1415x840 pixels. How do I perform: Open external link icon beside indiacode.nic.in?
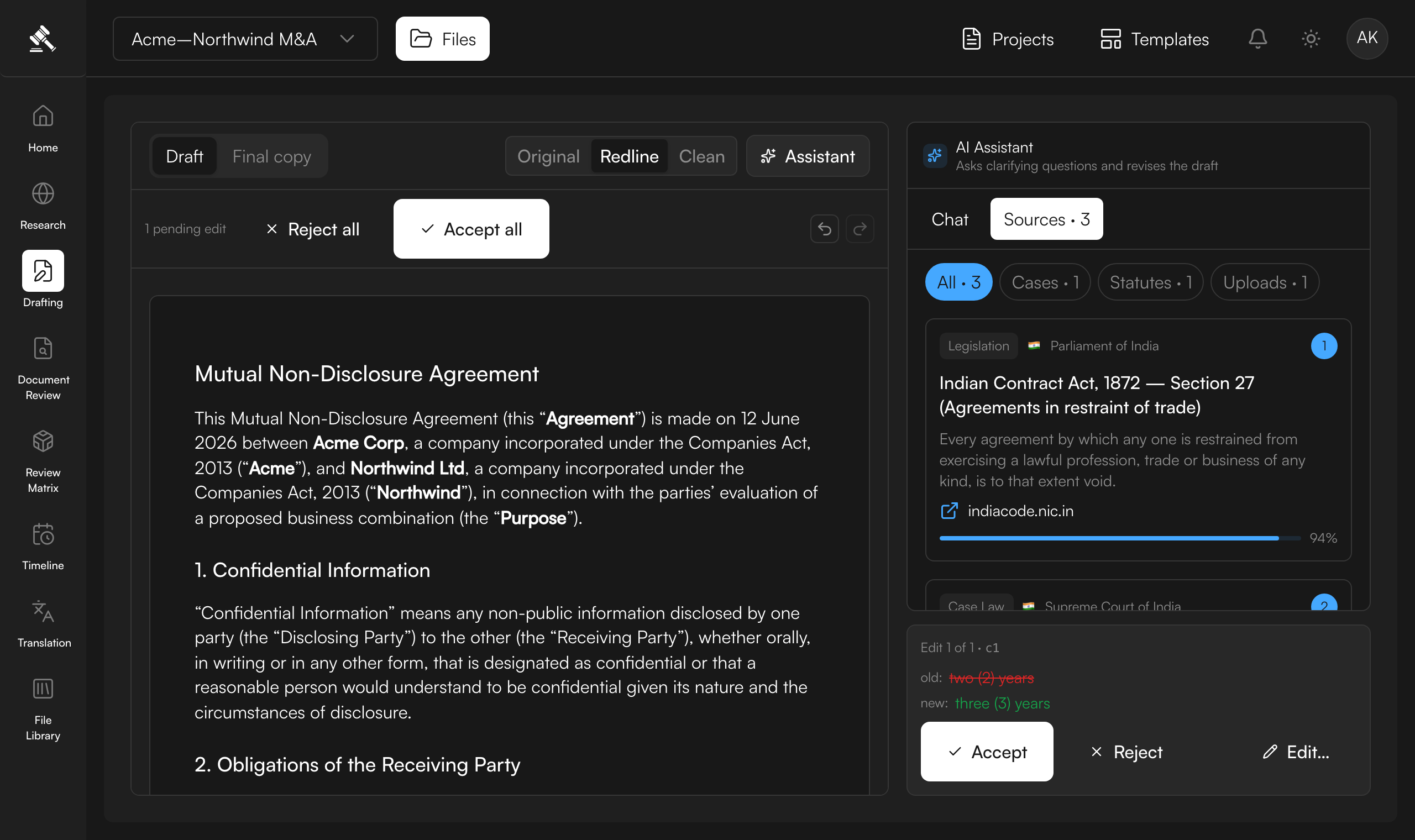[949, 511]
